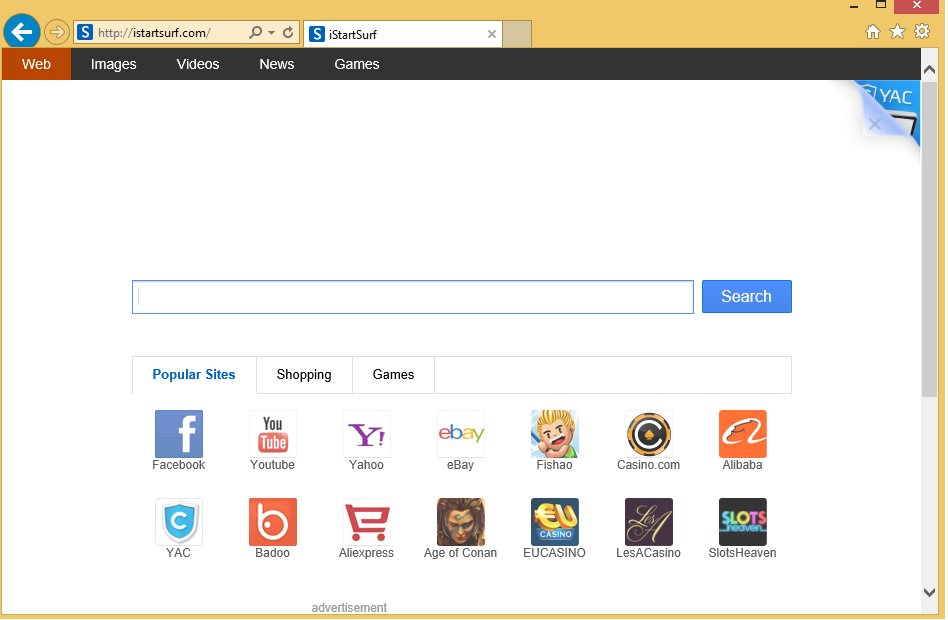Select the Shopping tab
Image resolution: width=948 pixels, height=620 pixels.
pyautogui.click(x=304, y=375)
